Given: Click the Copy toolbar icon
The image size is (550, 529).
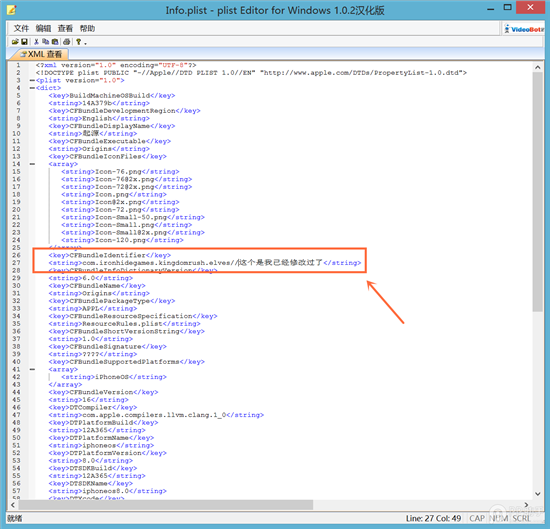Looking at the screenshot, I should pyautogui.click(x=46, y=42).
